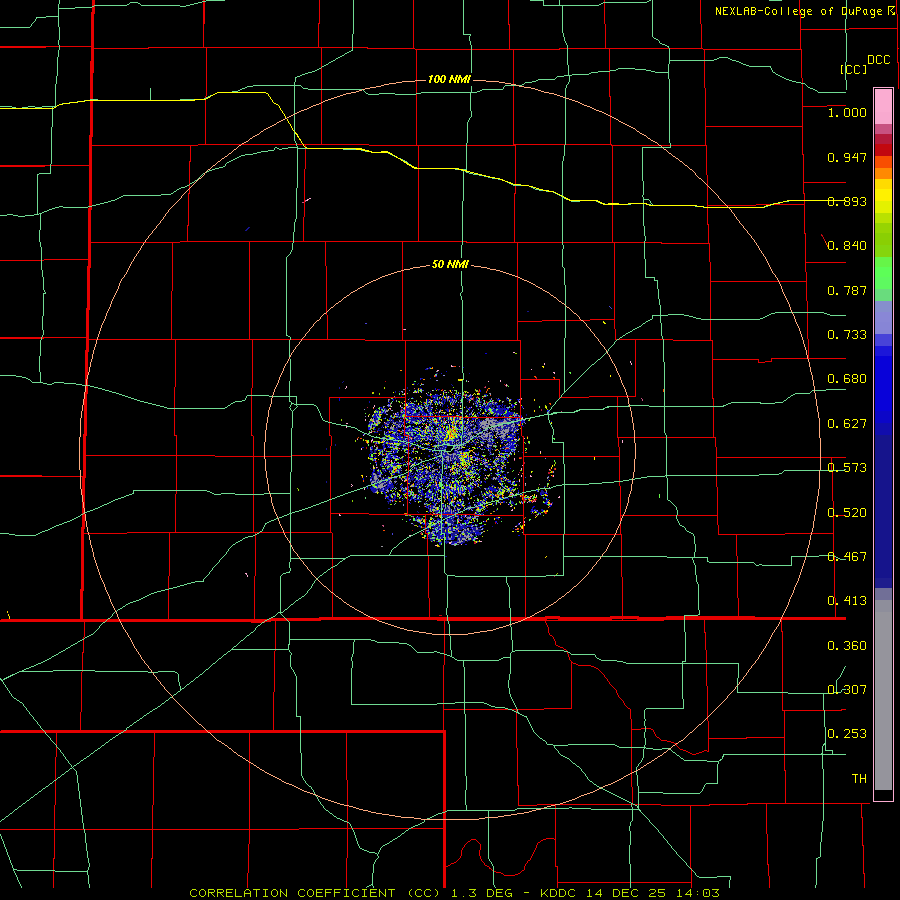This screenshot has height=900, width=900.
Task: Click the TH threshold label
Action: tap(859, 779)
